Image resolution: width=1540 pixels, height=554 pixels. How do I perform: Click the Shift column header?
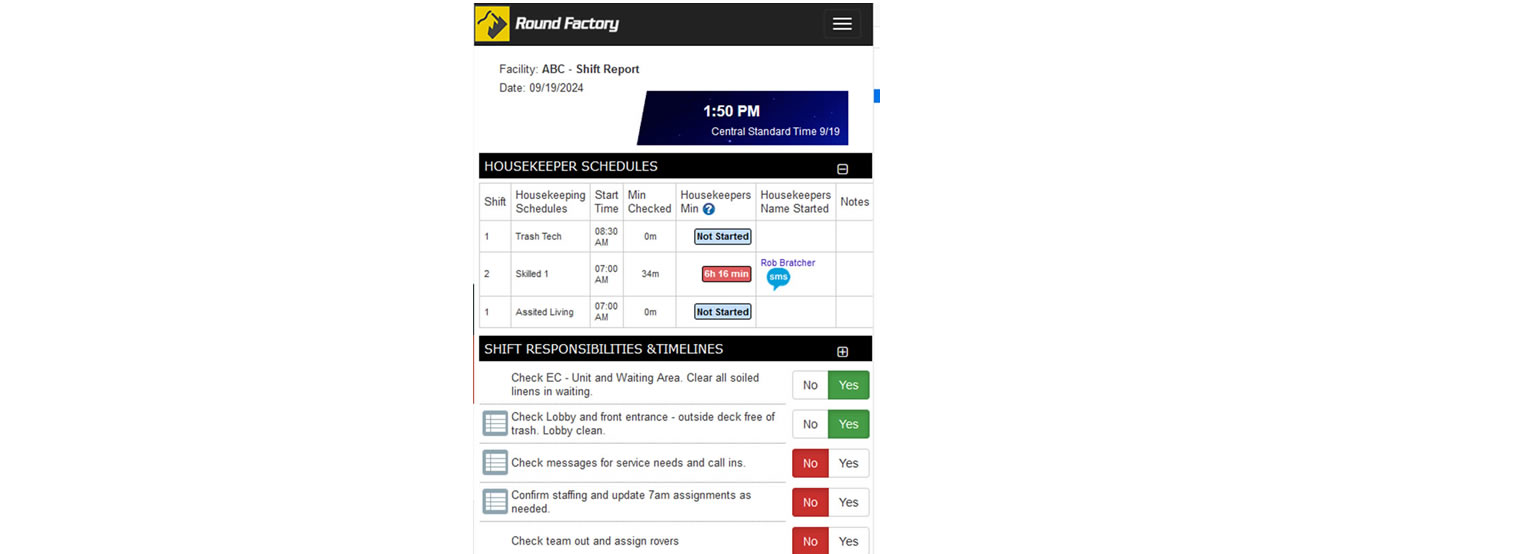pyautogui.click(x=495, y=202)
